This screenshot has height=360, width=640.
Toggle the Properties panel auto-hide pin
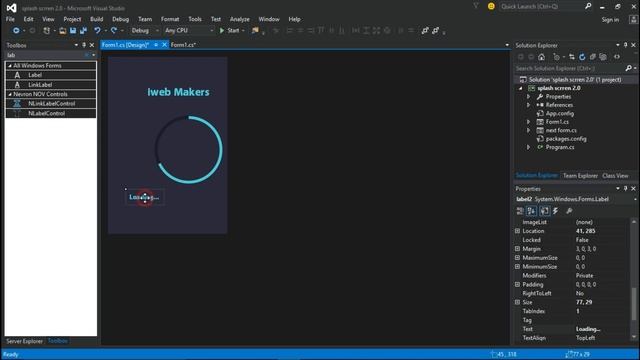pyautogui.click(x=625, y=189)
